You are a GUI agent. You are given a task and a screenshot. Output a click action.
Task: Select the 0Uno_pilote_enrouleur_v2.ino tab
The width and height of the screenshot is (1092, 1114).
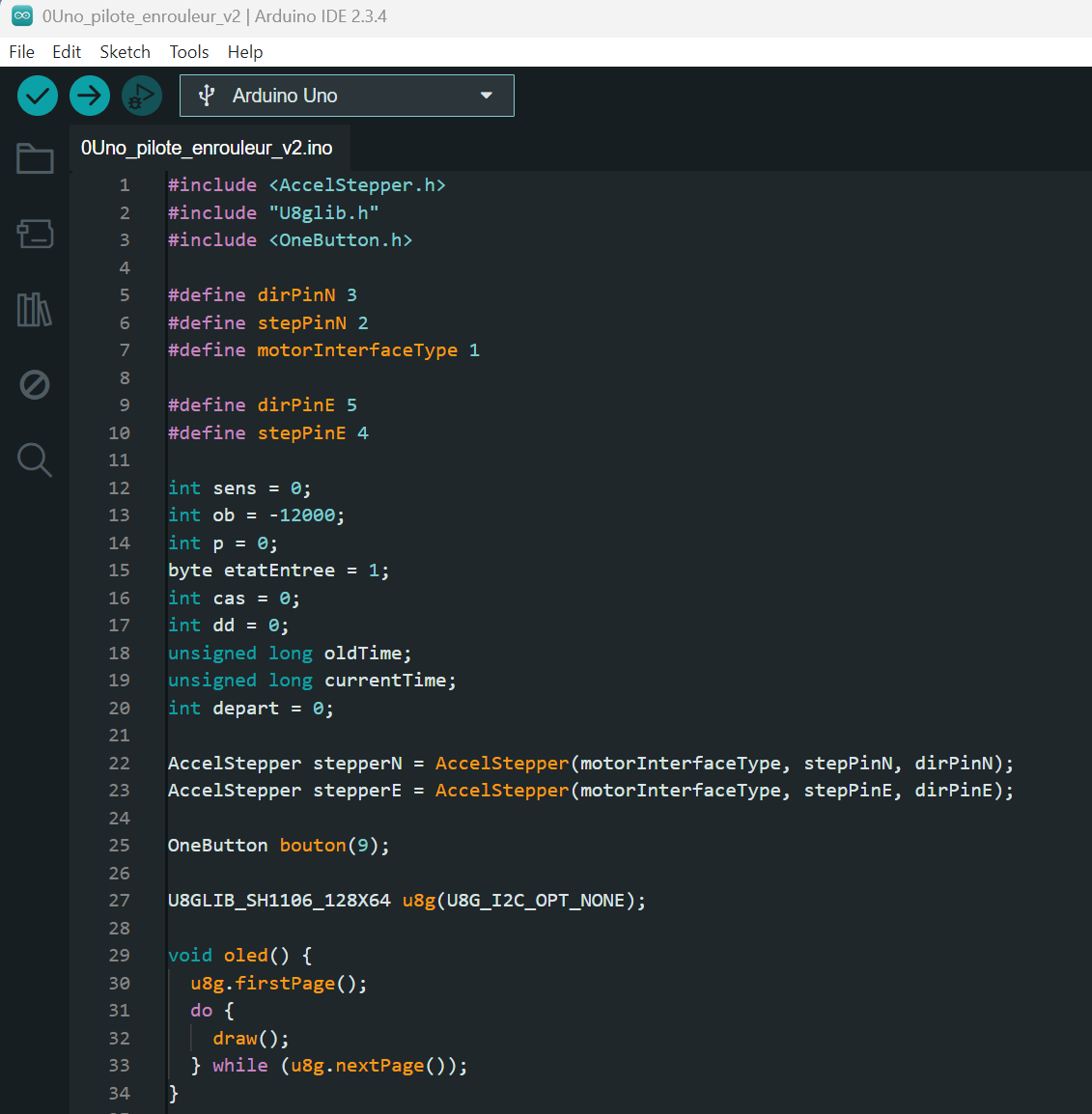tap(207, 148)
